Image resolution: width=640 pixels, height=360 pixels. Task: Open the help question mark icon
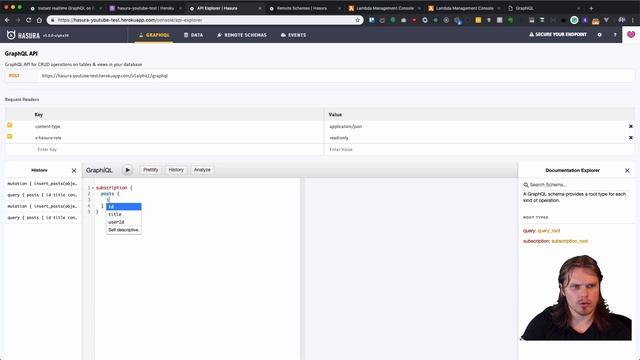(615, 35)
